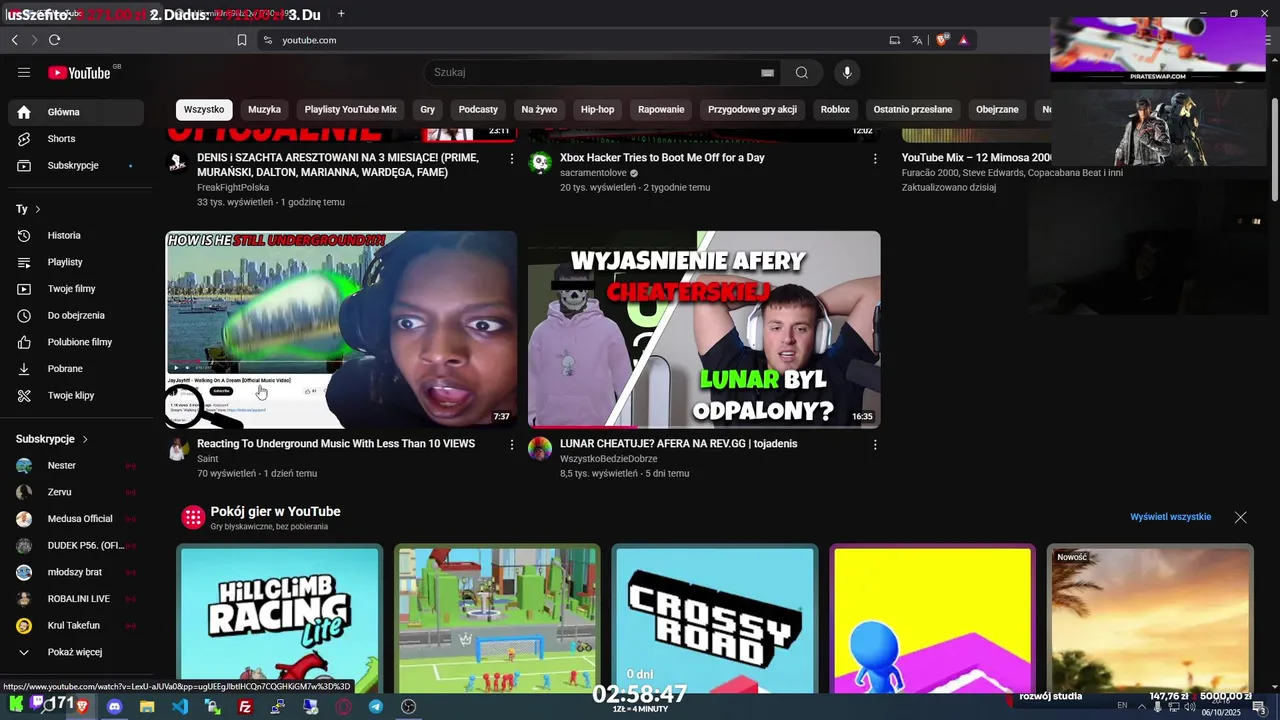Image resolution: width=1280 pixels, height=720 pixels.
Task: Open Discord from the taskbar
Action: 114,706
